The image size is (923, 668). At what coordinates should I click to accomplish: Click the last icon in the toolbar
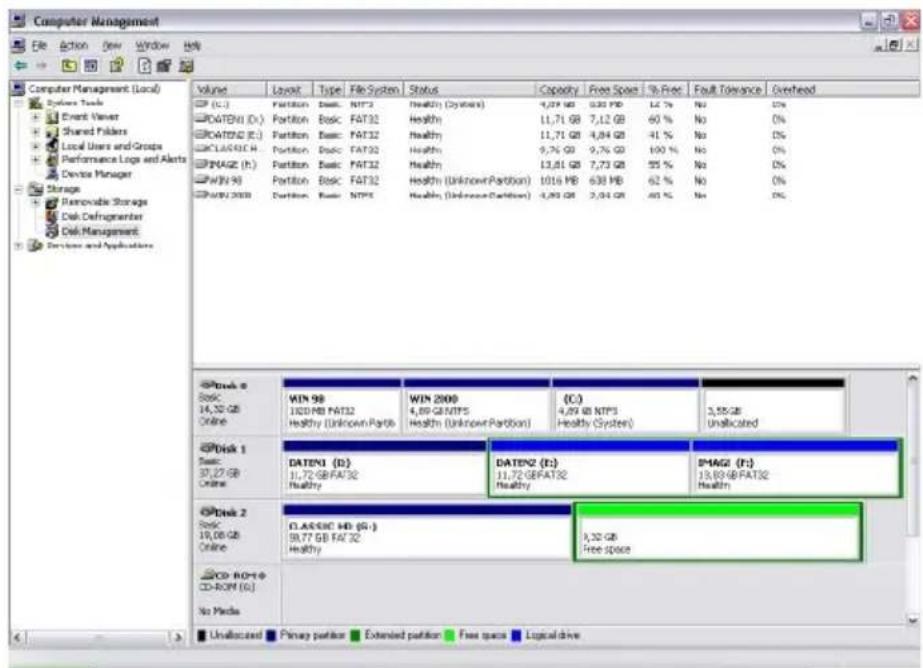187,65
